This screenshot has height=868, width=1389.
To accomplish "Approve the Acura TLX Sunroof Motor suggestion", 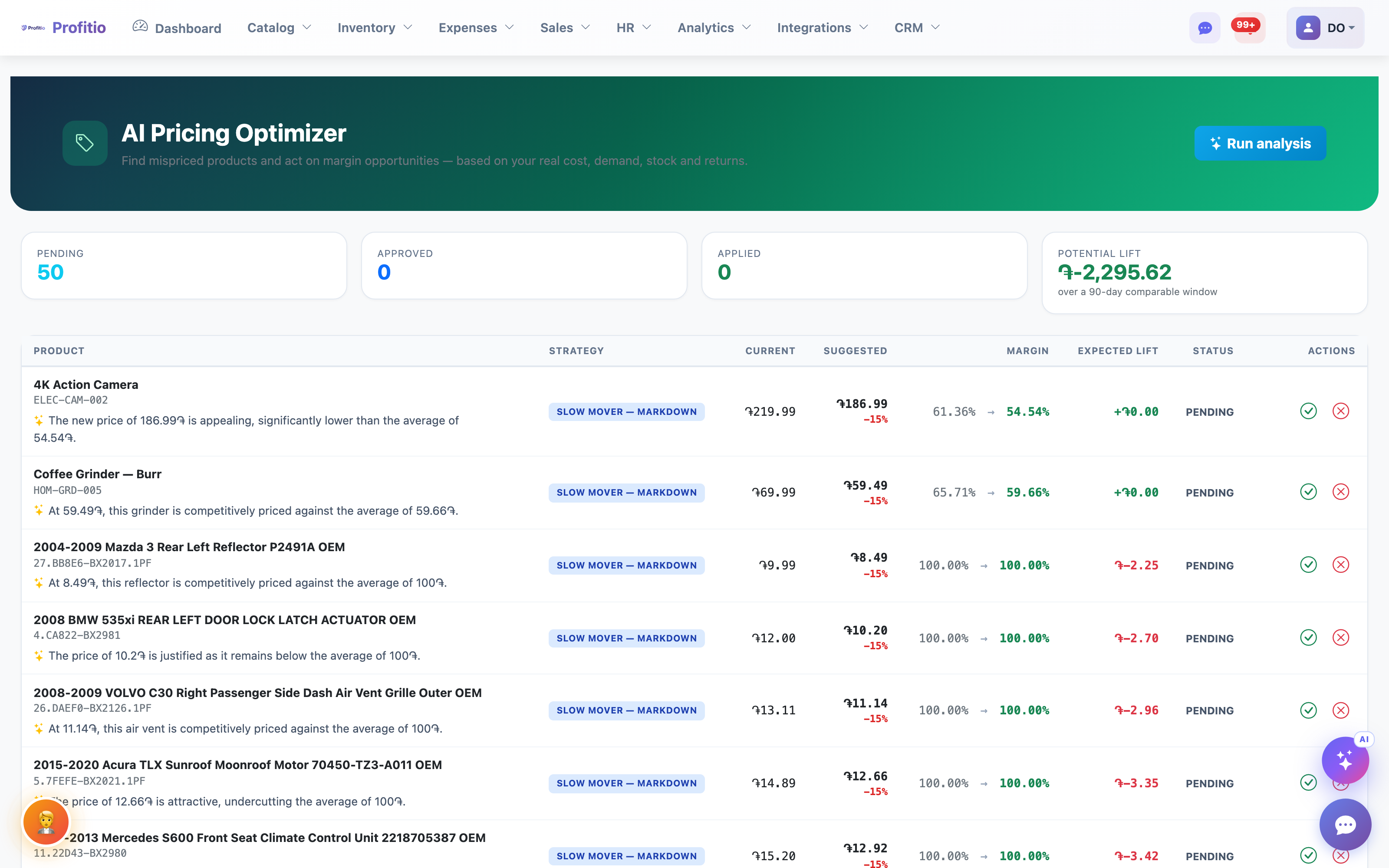I will coord(1308,783).
